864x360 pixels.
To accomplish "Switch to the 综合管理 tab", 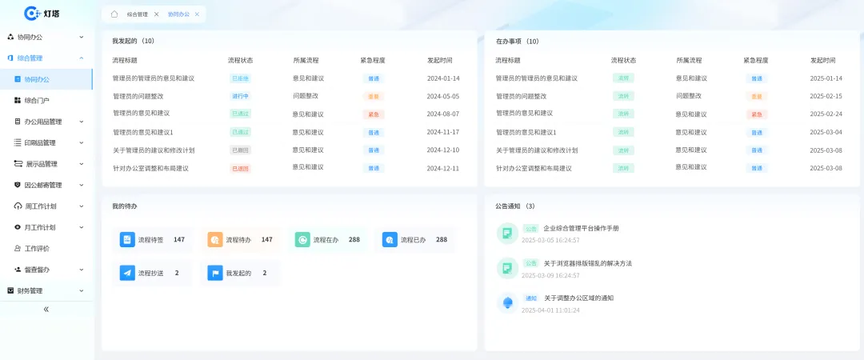I will [x=137, y=14].
